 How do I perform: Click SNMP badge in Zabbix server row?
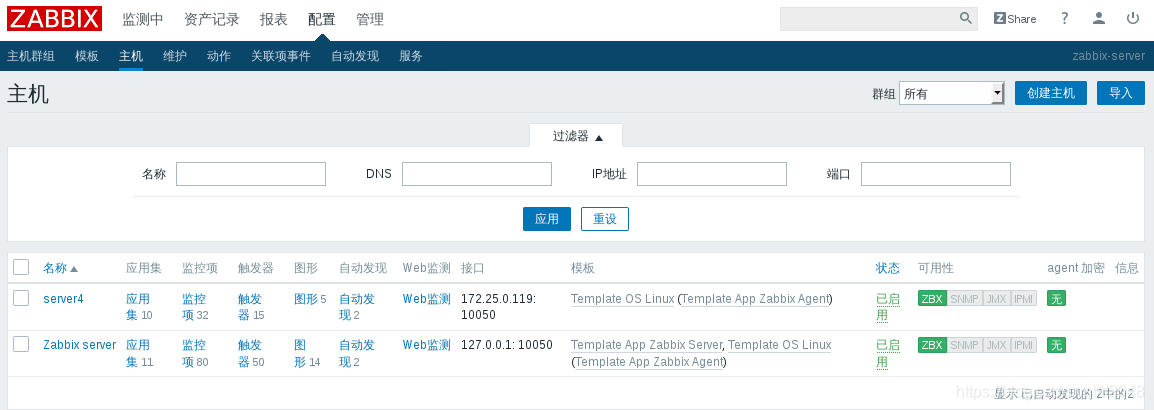click(x=964, y=344)
